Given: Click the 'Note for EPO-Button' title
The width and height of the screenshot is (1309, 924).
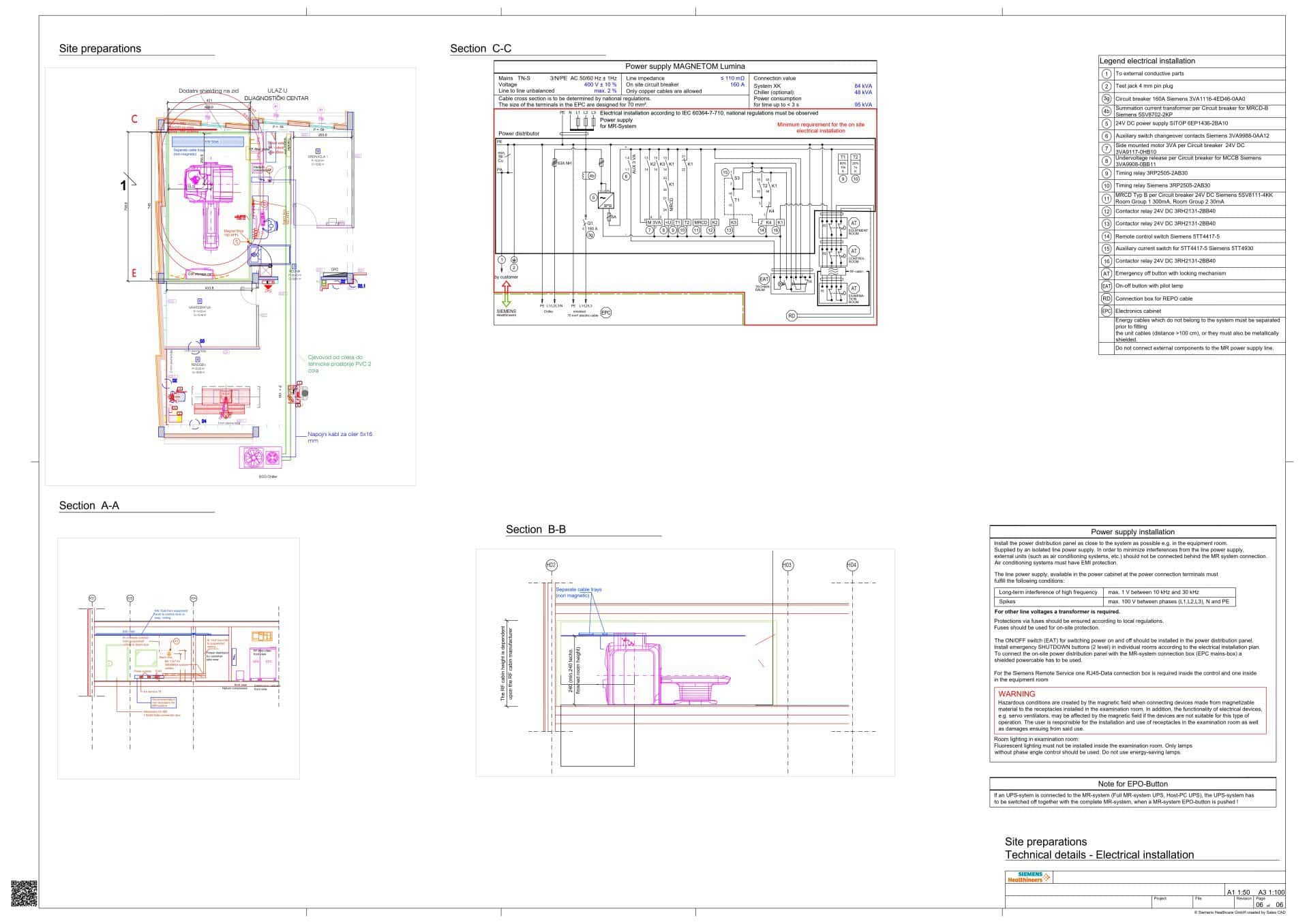Looking at the screenshot, I should point(1133,784).
